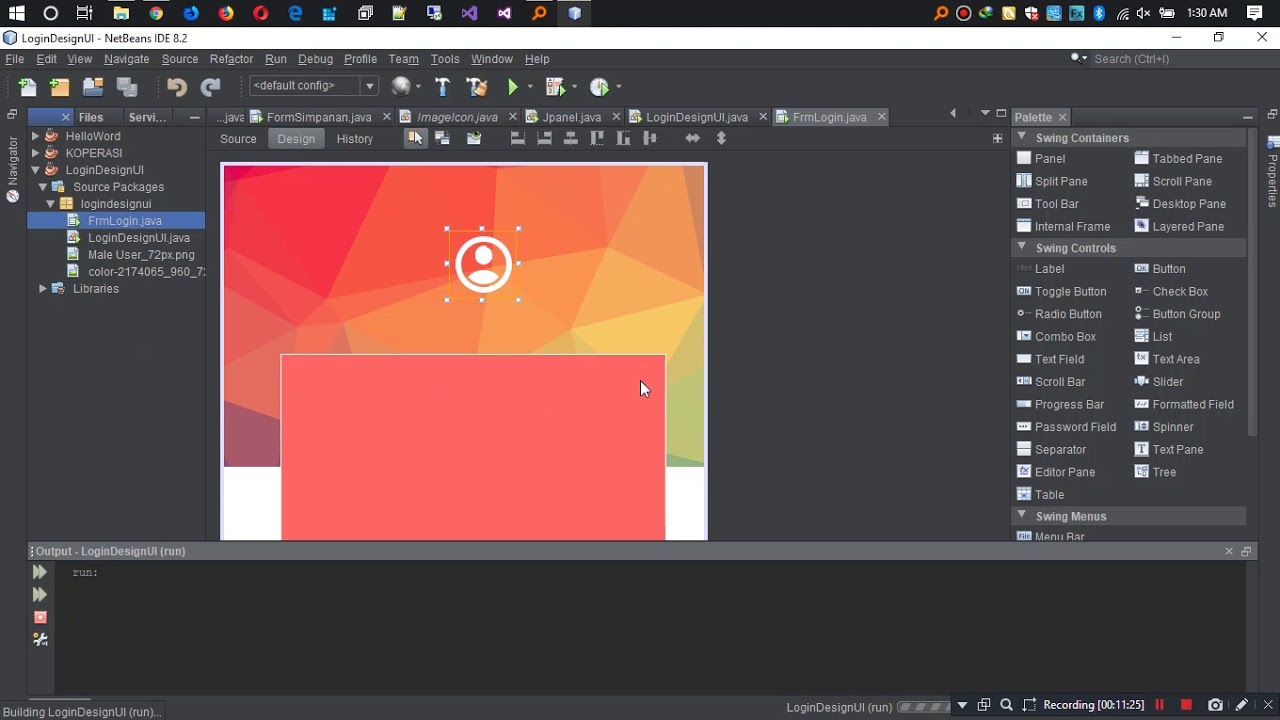
Task: Open the Refactor menu
Action: click(x=231, y=59)
